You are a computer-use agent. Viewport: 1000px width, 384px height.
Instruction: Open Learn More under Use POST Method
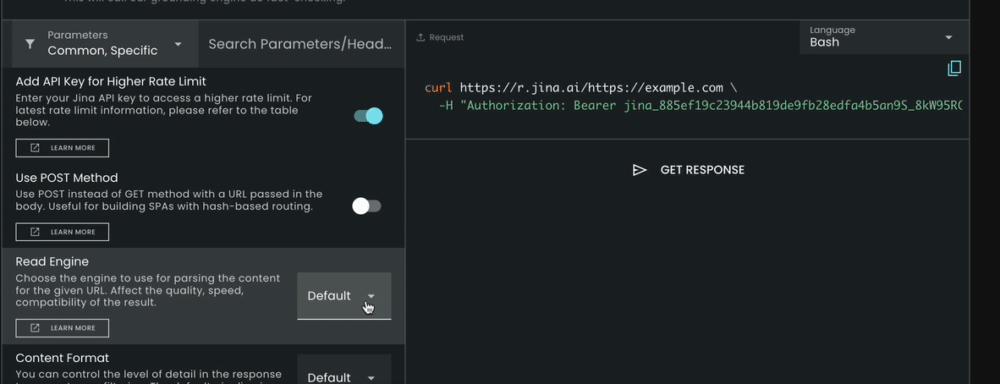[62, 232]
